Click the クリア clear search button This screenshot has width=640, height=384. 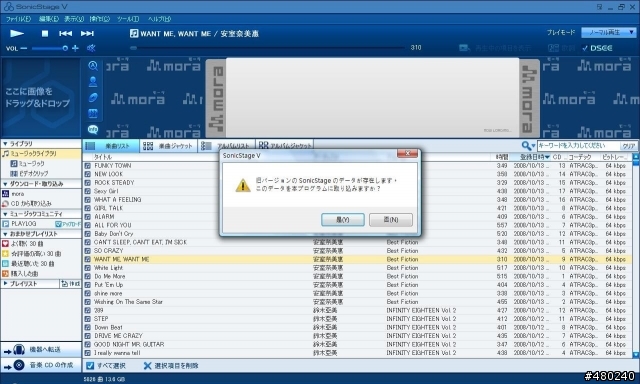628,146
